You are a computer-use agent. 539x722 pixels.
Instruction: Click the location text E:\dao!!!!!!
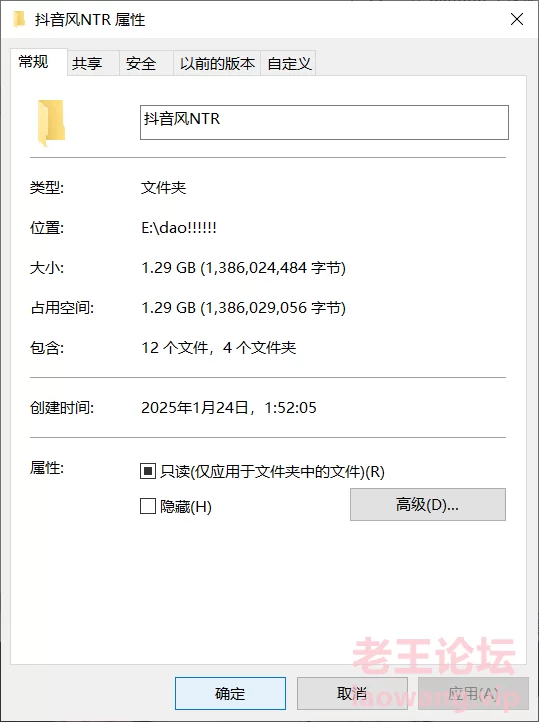[x=179, y=227]
